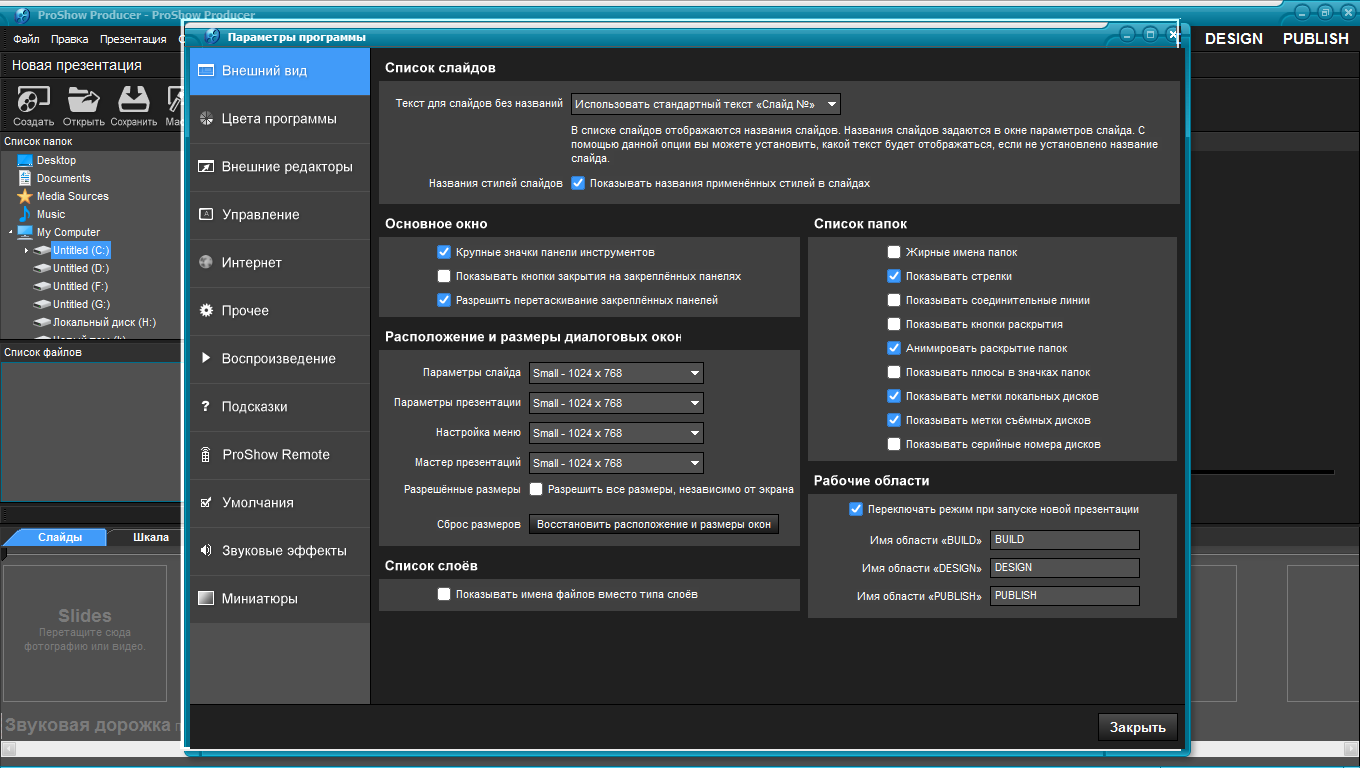Click the Подсказки question mark icon
This screenshot has height=768, width=1360.
click(206, 407)
